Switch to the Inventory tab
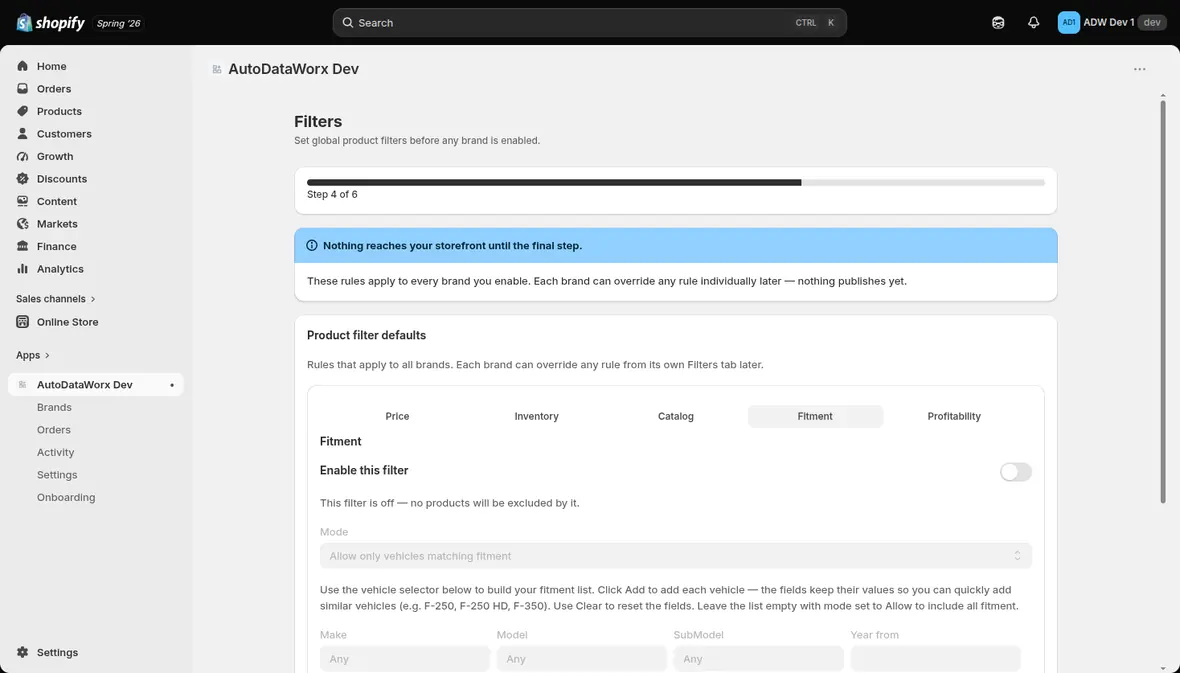The image size is (1180, 673). pyautogui.click(x=537, y=416)
